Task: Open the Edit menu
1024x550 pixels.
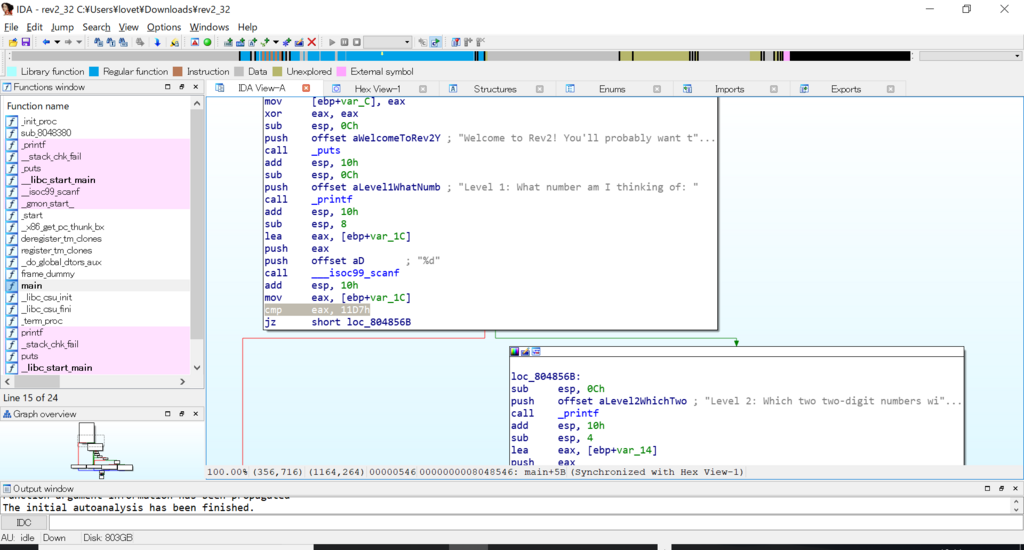Action: pos(34,27)
